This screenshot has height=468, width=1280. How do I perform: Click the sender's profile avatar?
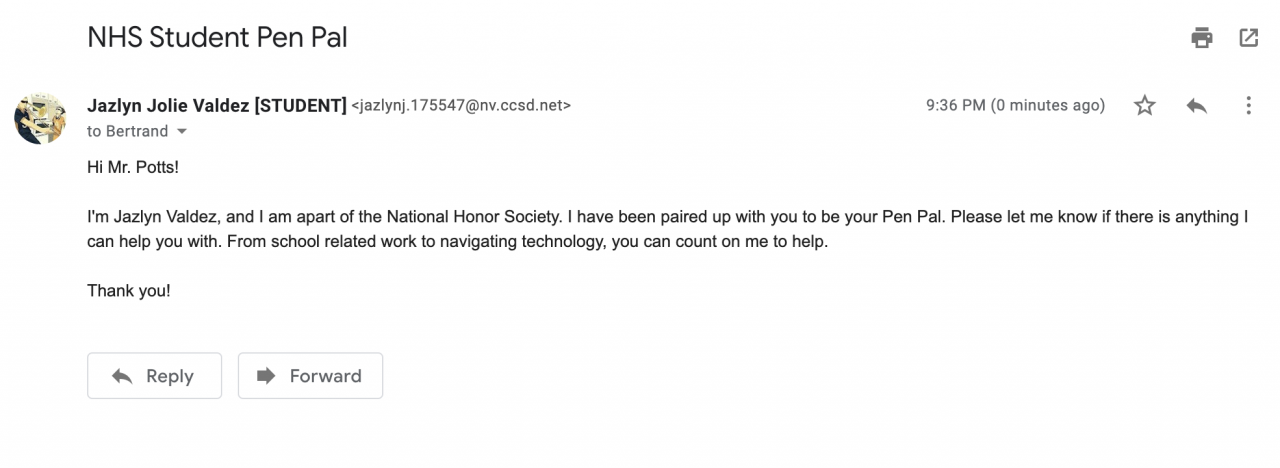pos(40,118)
